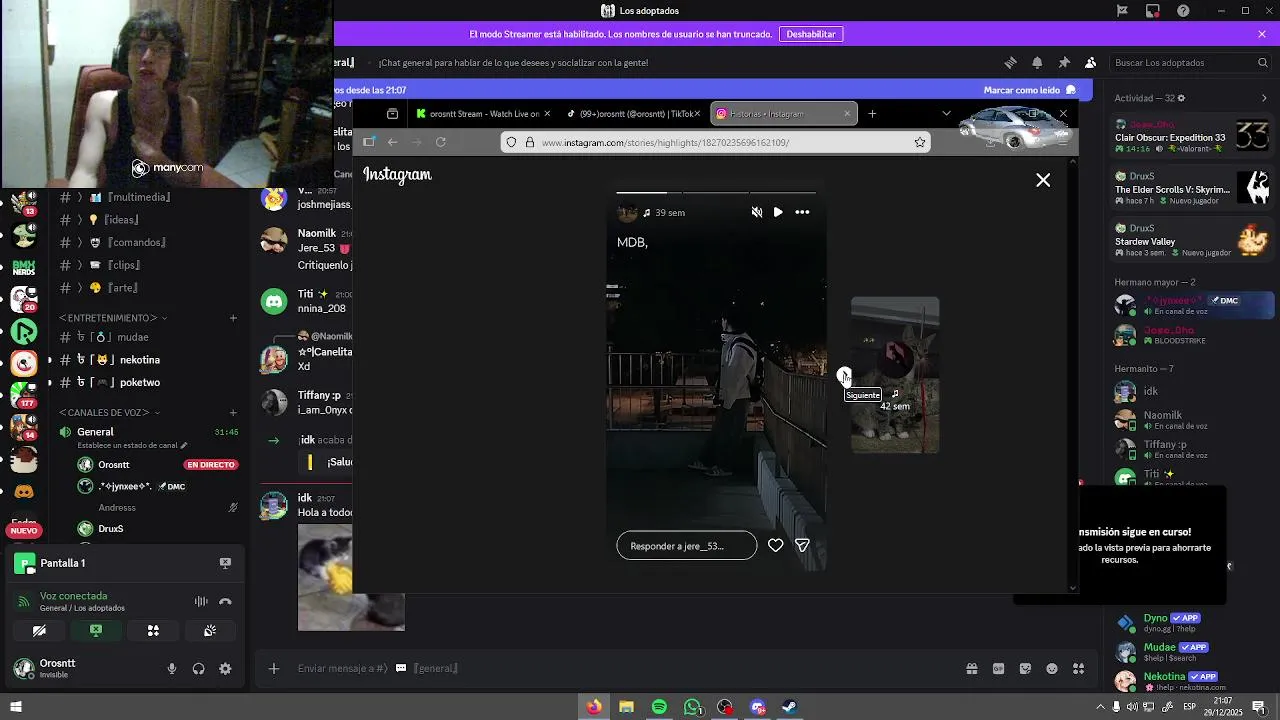Stop screen sharing with green screen button
The height and width of the screenshot is (720, 1280).
96,631
